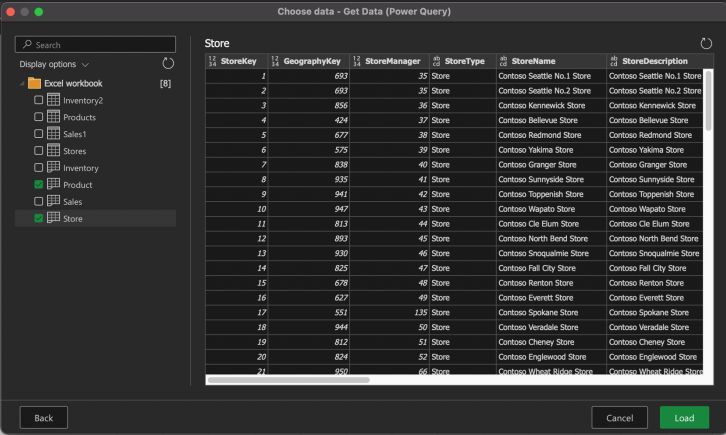Click the StoreDescription column header

660,61
